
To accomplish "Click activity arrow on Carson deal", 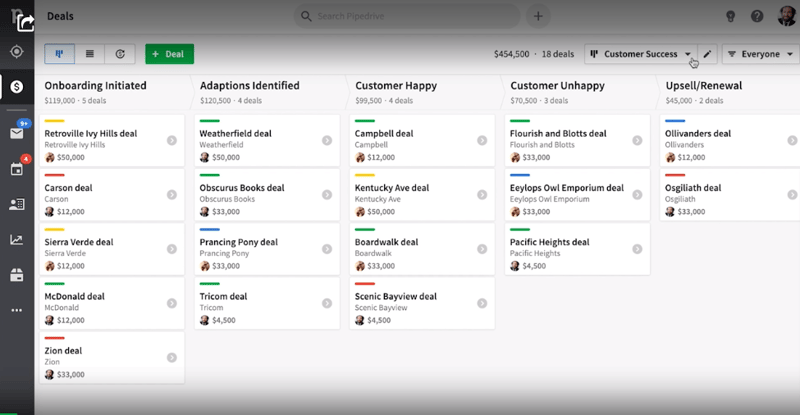I will coord(172,194).
